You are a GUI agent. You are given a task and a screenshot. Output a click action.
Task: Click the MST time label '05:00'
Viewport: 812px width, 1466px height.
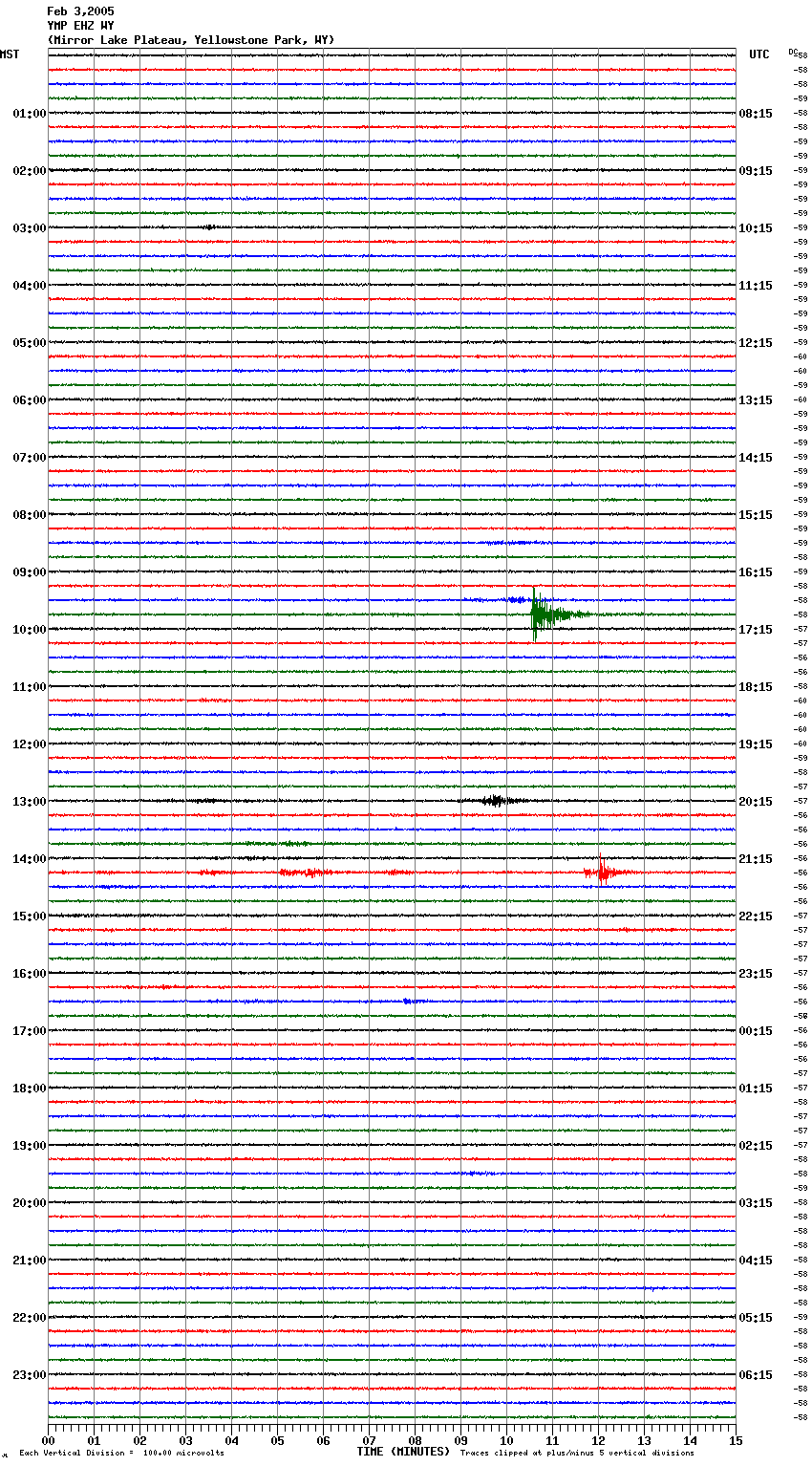click(x=30, y=343)
